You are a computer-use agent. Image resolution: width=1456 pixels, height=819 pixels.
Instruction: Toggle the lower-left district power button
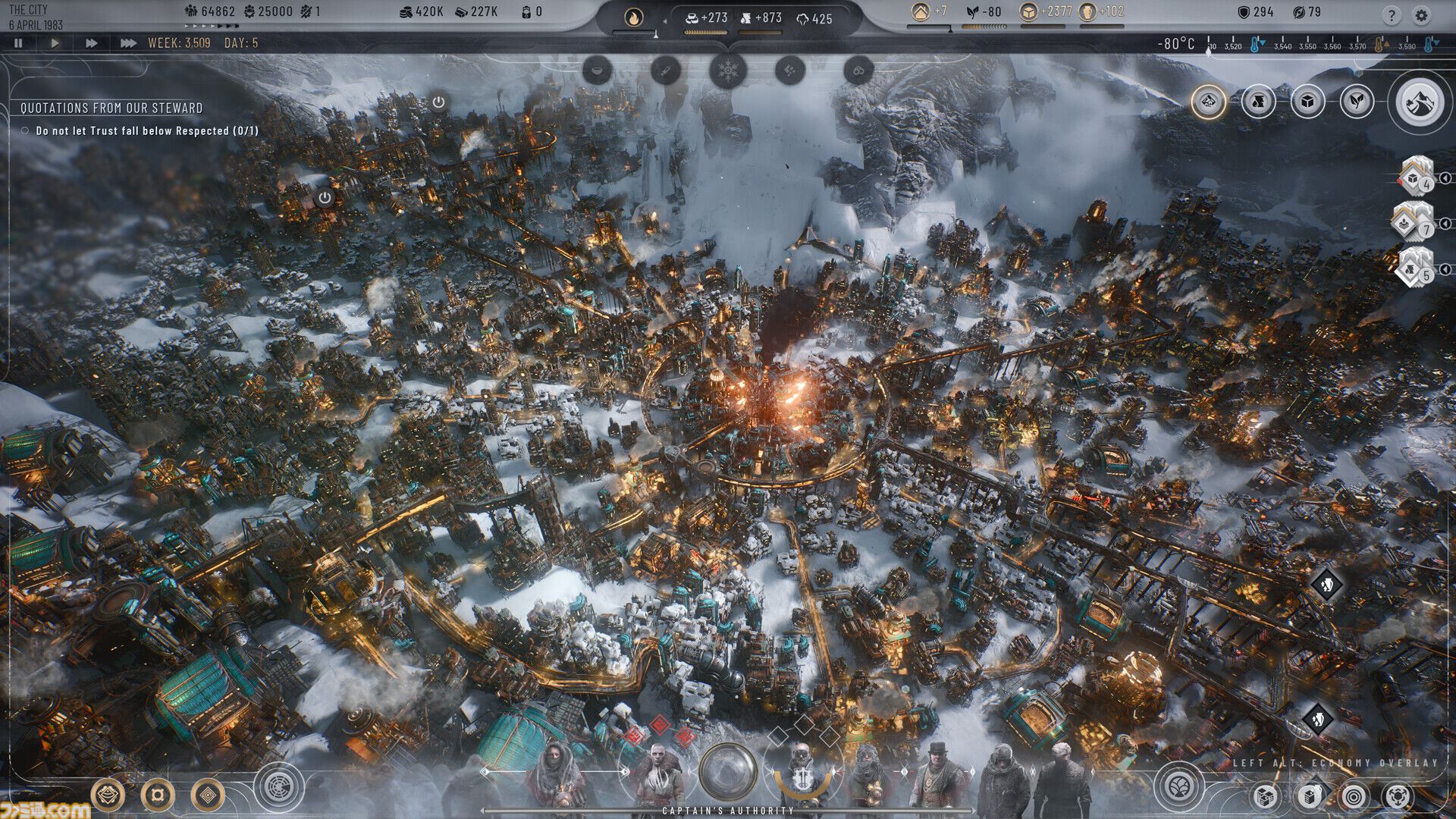tap(325, 198)
